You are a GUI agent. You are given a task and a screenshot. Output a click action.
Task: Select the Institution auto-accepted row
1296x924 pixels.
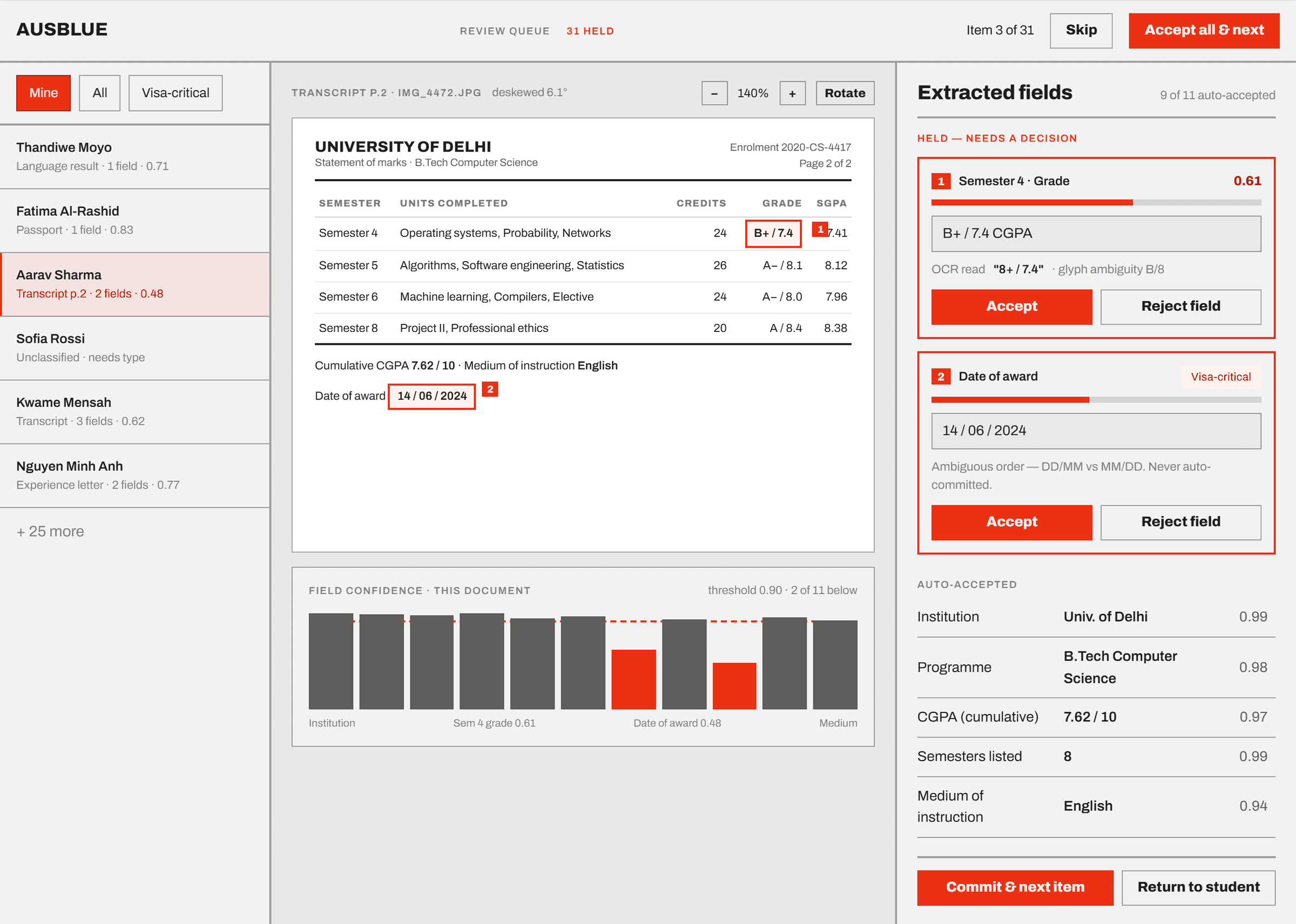(1096, 617)
